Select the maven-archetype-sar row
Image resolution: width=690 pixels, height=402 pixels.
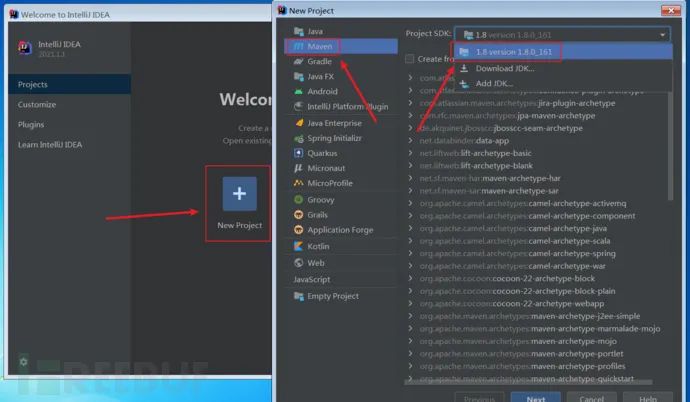pyautogui.click(x=535, y=191)
